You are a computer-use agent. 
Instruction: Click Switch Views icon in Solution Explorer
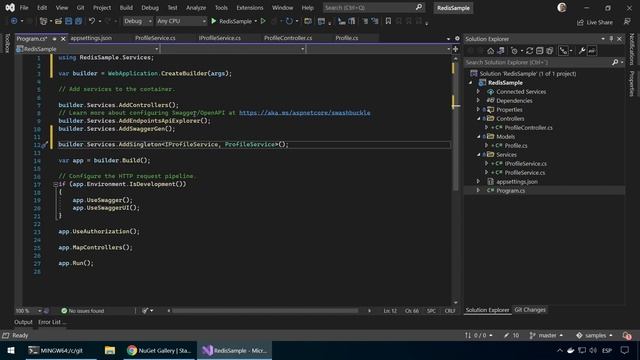[x=501, y=51]
